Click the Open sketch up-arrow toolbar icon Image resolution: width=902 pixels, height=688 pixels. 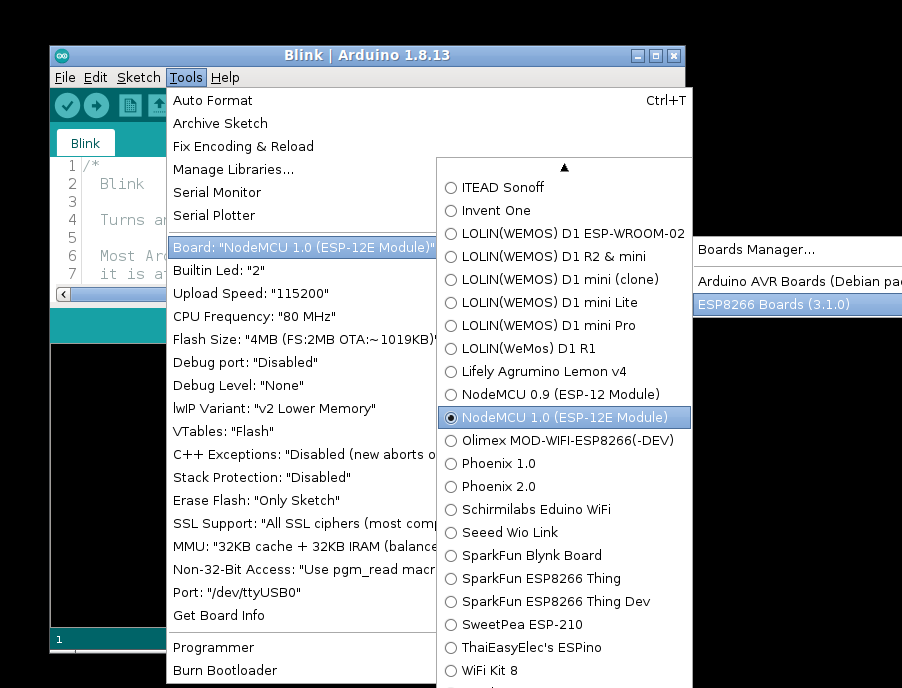coord(158,106)
